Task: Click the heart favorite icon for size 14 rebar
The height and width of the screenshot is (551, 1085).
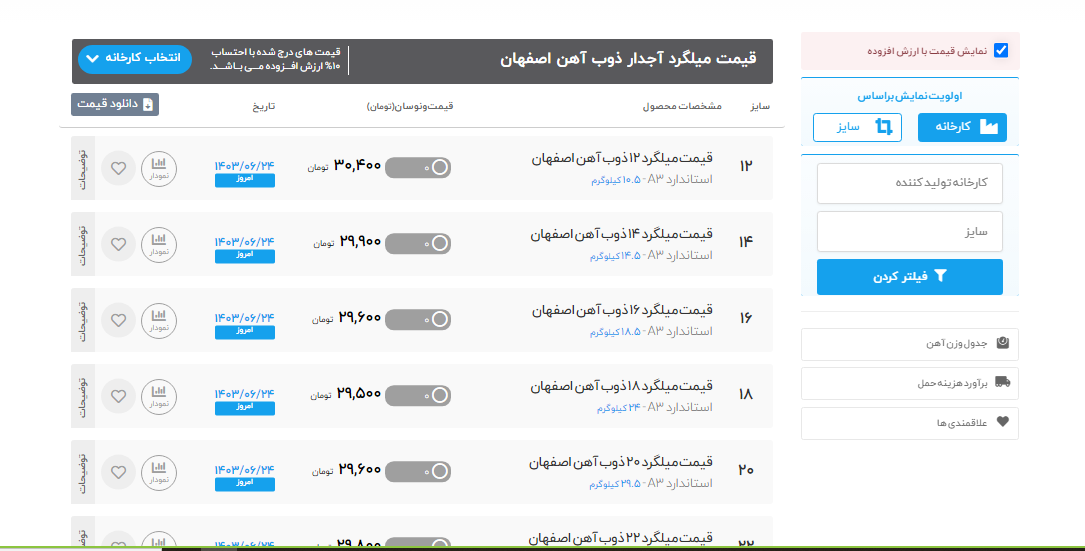Action: (x=118, y=243)
